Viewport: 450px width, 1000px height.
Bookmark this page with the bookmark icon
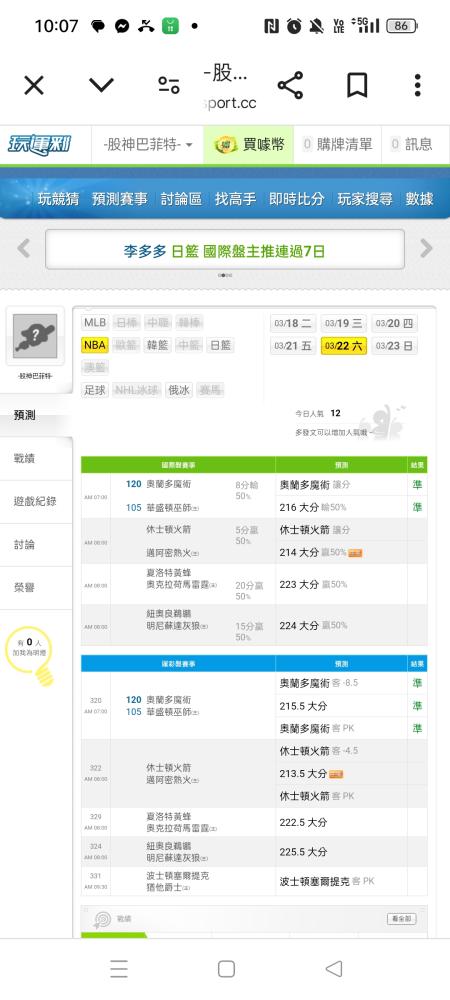pos(357,85)
